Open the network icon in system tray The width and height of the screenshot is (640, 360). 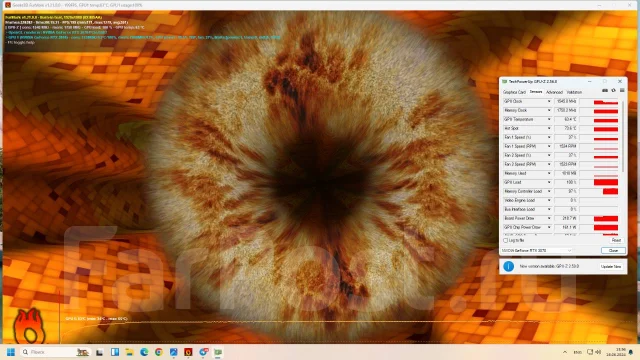pos(590,352)
